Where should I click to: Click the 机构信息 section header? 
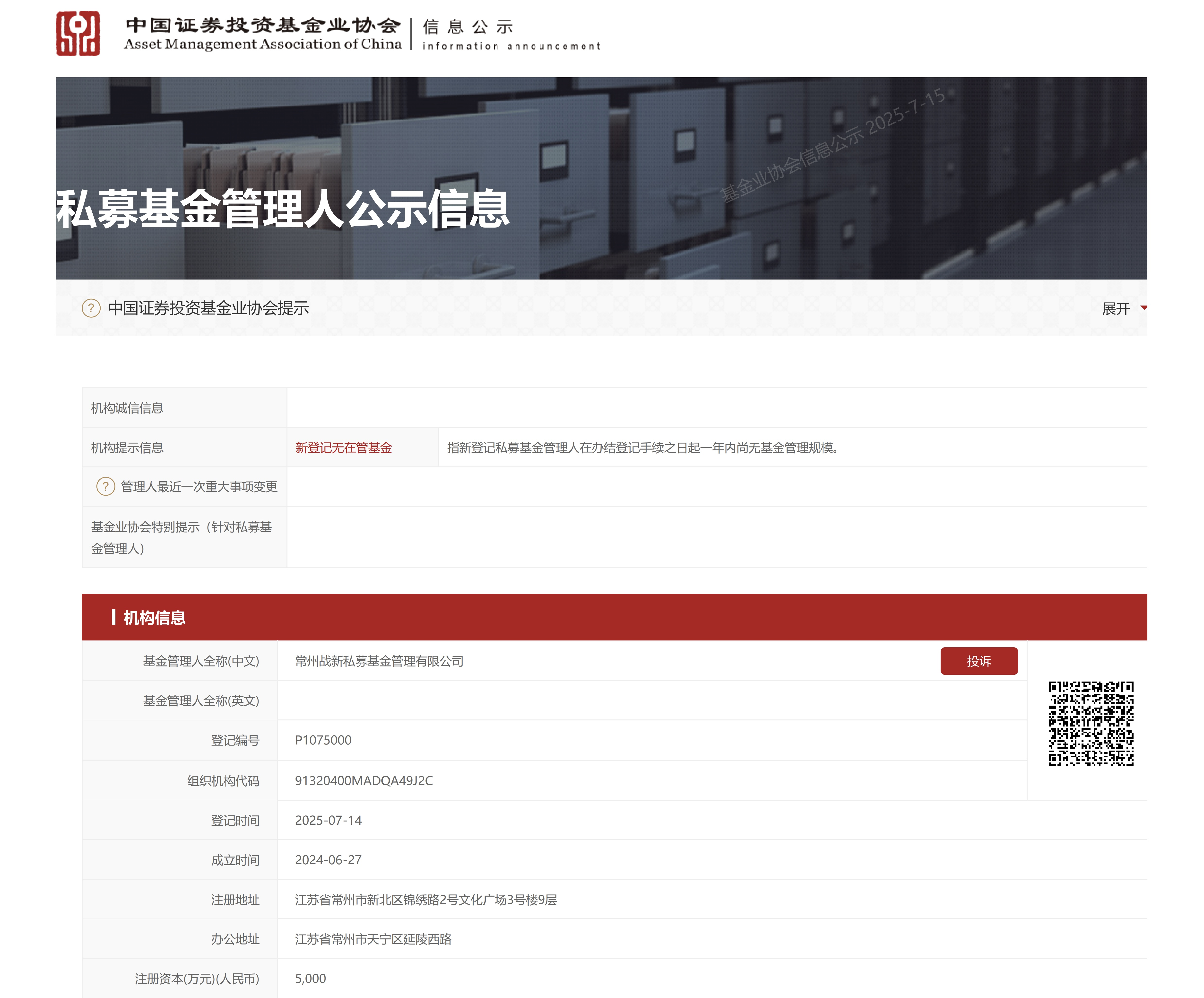pyautogui.click(x=154, y=617)
